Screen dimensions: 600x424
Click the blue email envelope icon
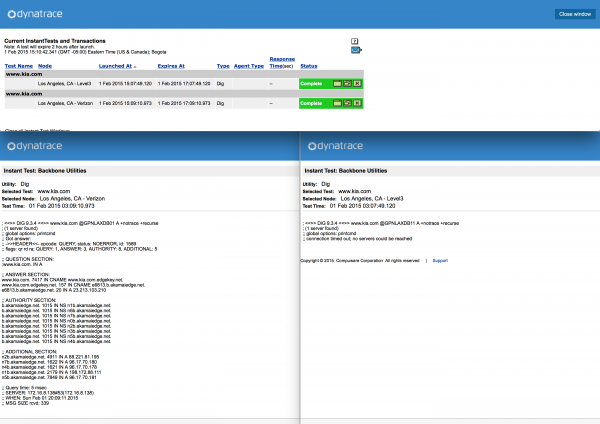pyautogui.click(x=356, y=50)
